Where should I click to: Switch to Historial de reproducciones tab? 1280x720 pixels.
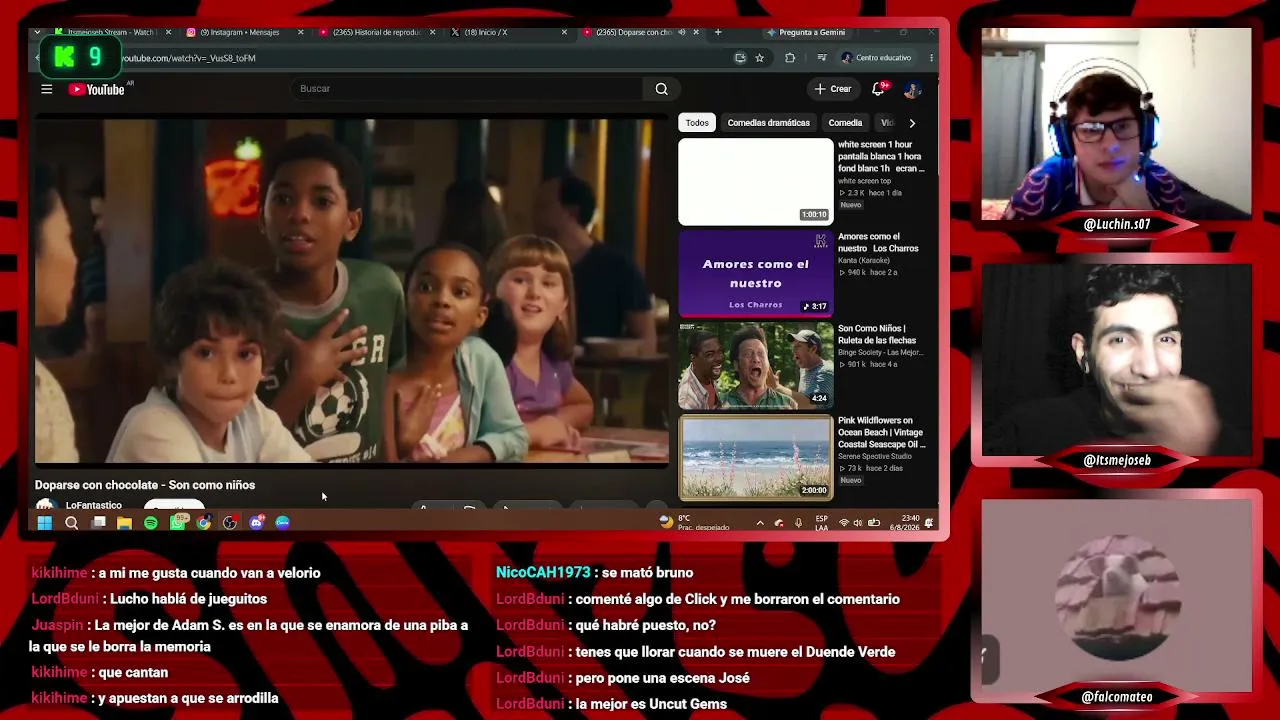(376, 32)
